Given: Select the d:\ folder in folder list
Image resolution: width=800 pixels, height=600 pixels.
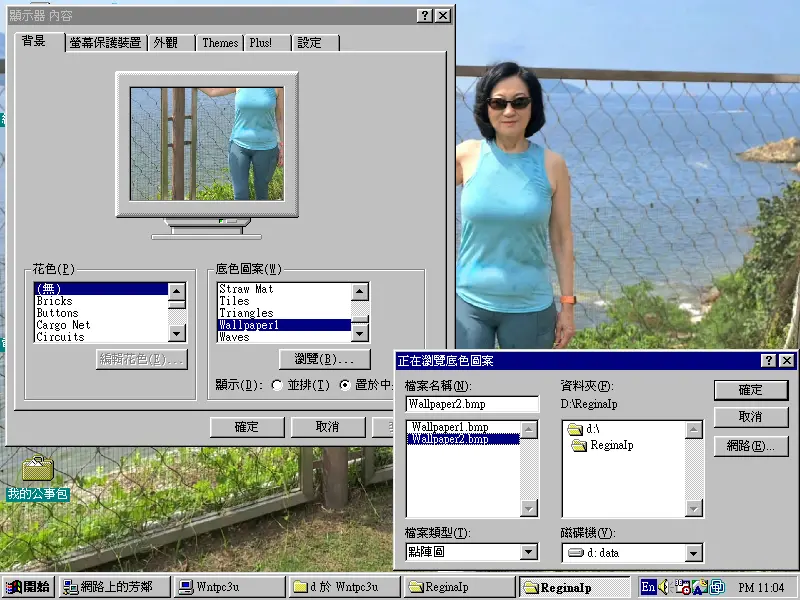Looking at the screenshot, I should (584, 429).
